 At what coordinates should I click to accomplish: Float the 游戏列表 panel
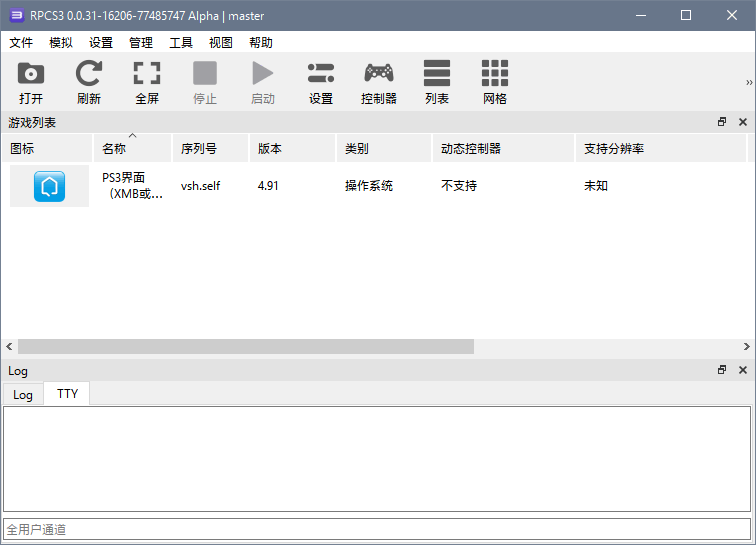pyautogui.click(x=722, y=122)
